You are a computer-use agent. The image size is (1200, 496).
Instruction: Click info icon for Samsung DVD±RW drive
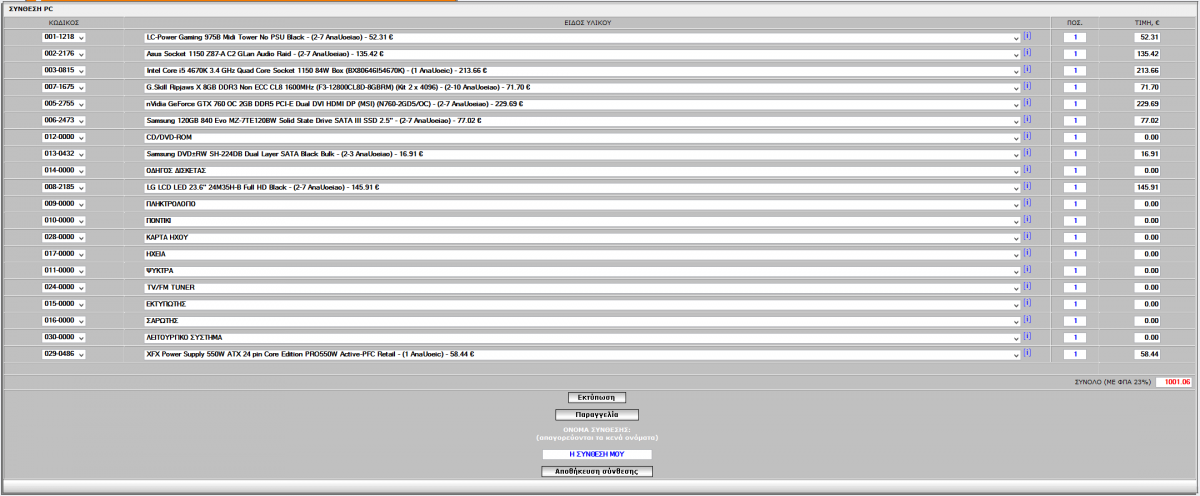coord(1026,153)
